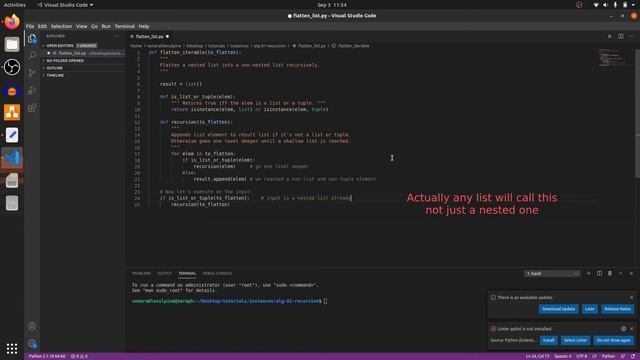Click the Select Linter button
The width and height of the screenshot is (640, 360).
576,340
